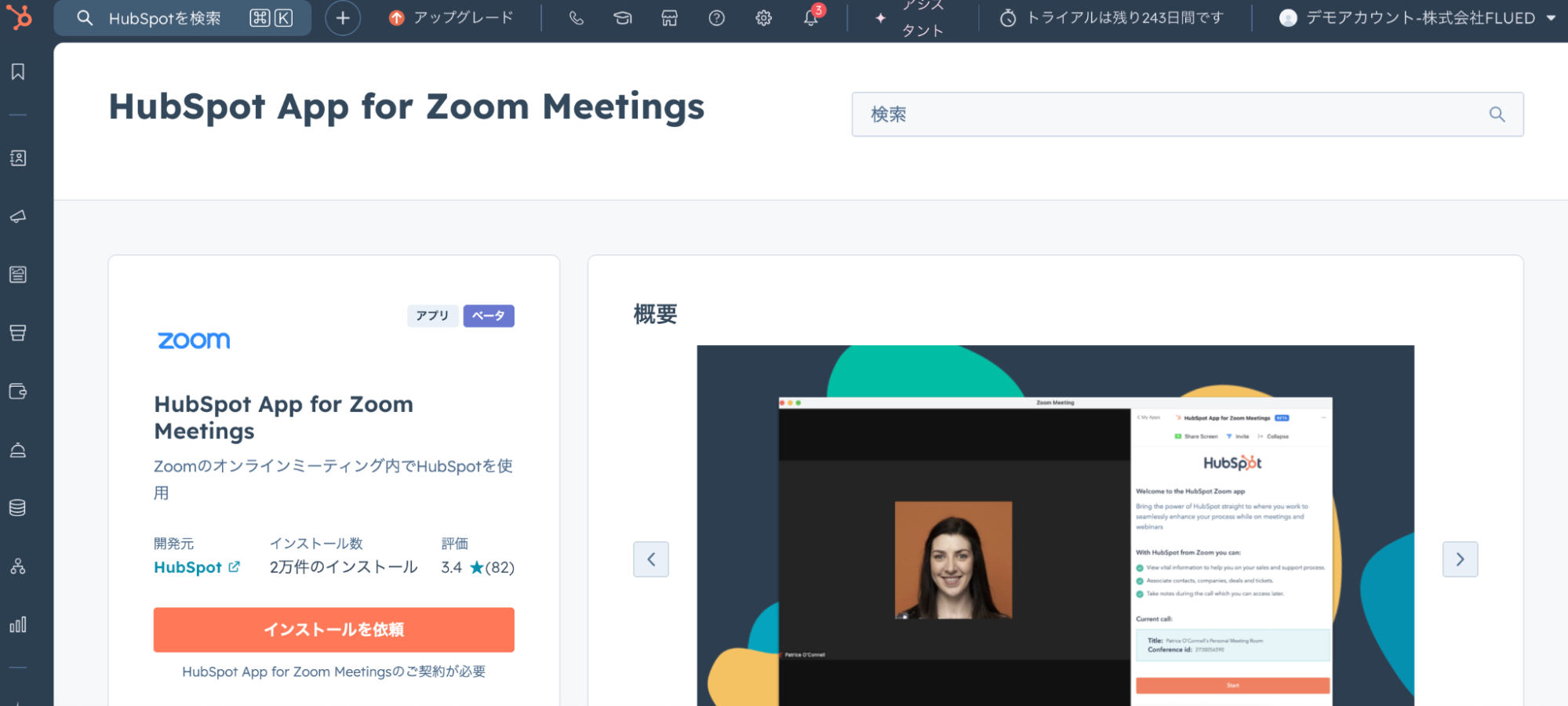Open the CRM contacts sidebar icon
1568x706 pixels.
point(18,158)
